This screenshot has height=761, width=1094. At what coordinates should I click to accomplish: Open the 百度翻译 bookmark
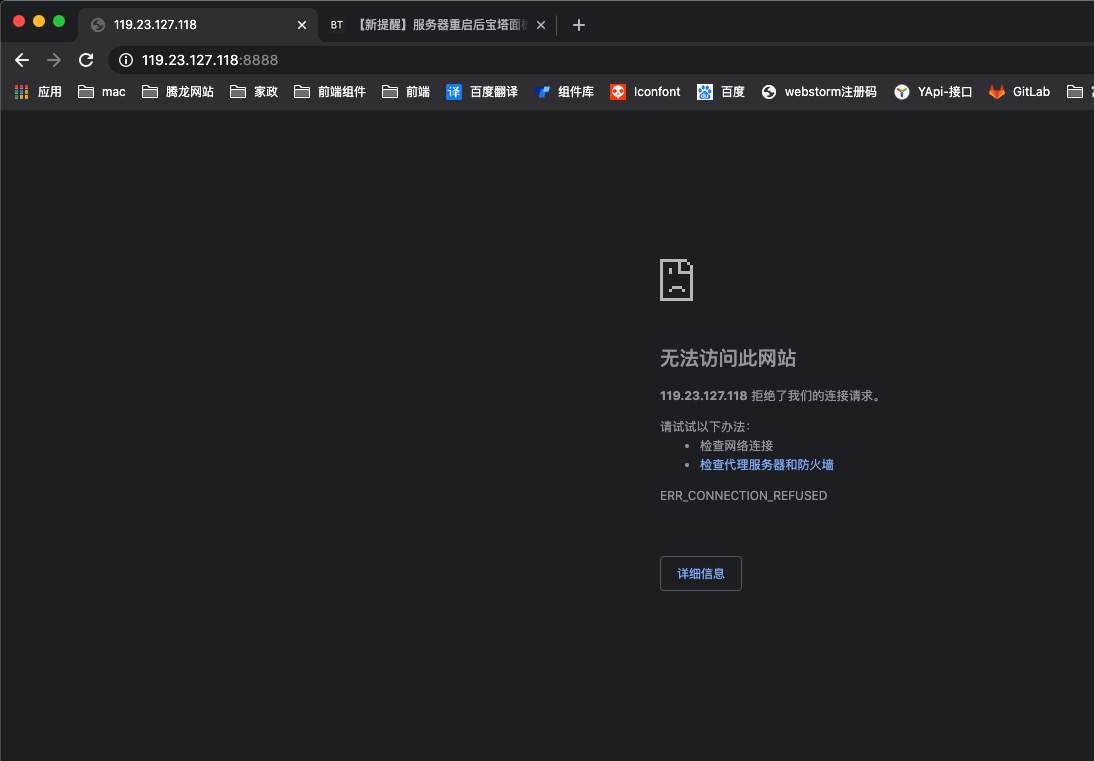click(482, 92)
